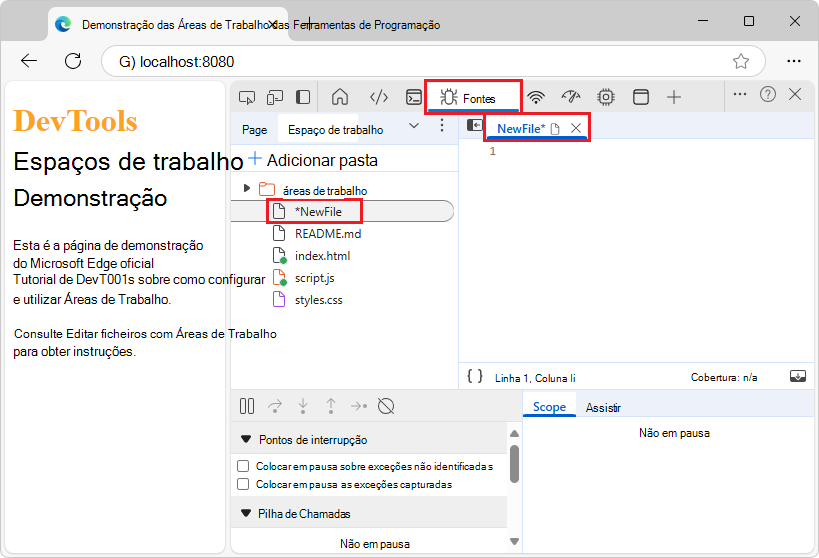Screen dimensions: 819x558
Task: Click the More tools plus icon
Action: point(674,97)
